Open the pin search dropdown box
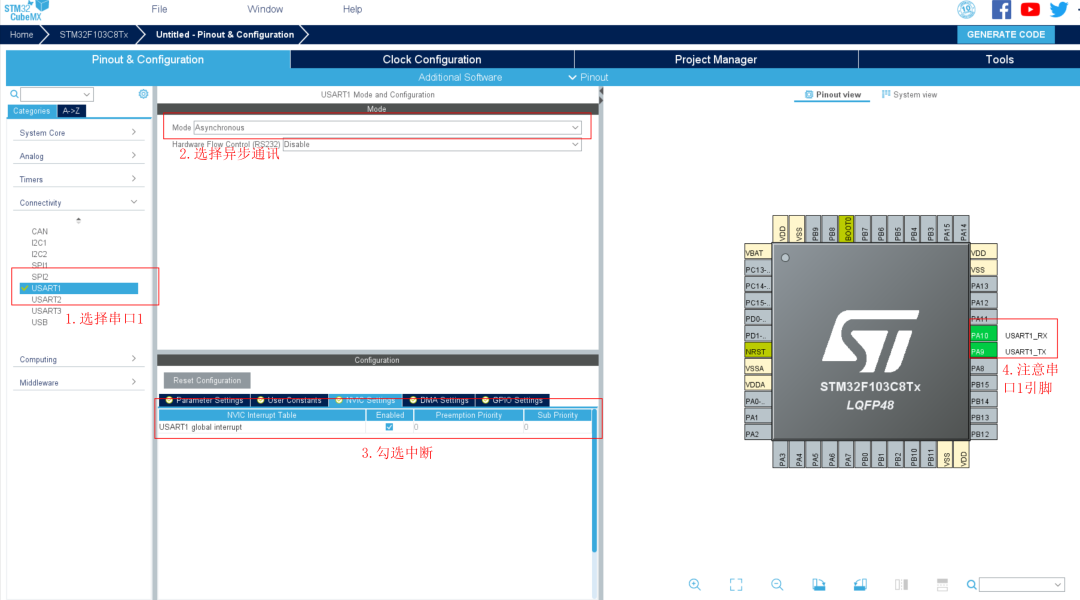The height and width of the screenshot is (600, 1080). click(1021, 585)
